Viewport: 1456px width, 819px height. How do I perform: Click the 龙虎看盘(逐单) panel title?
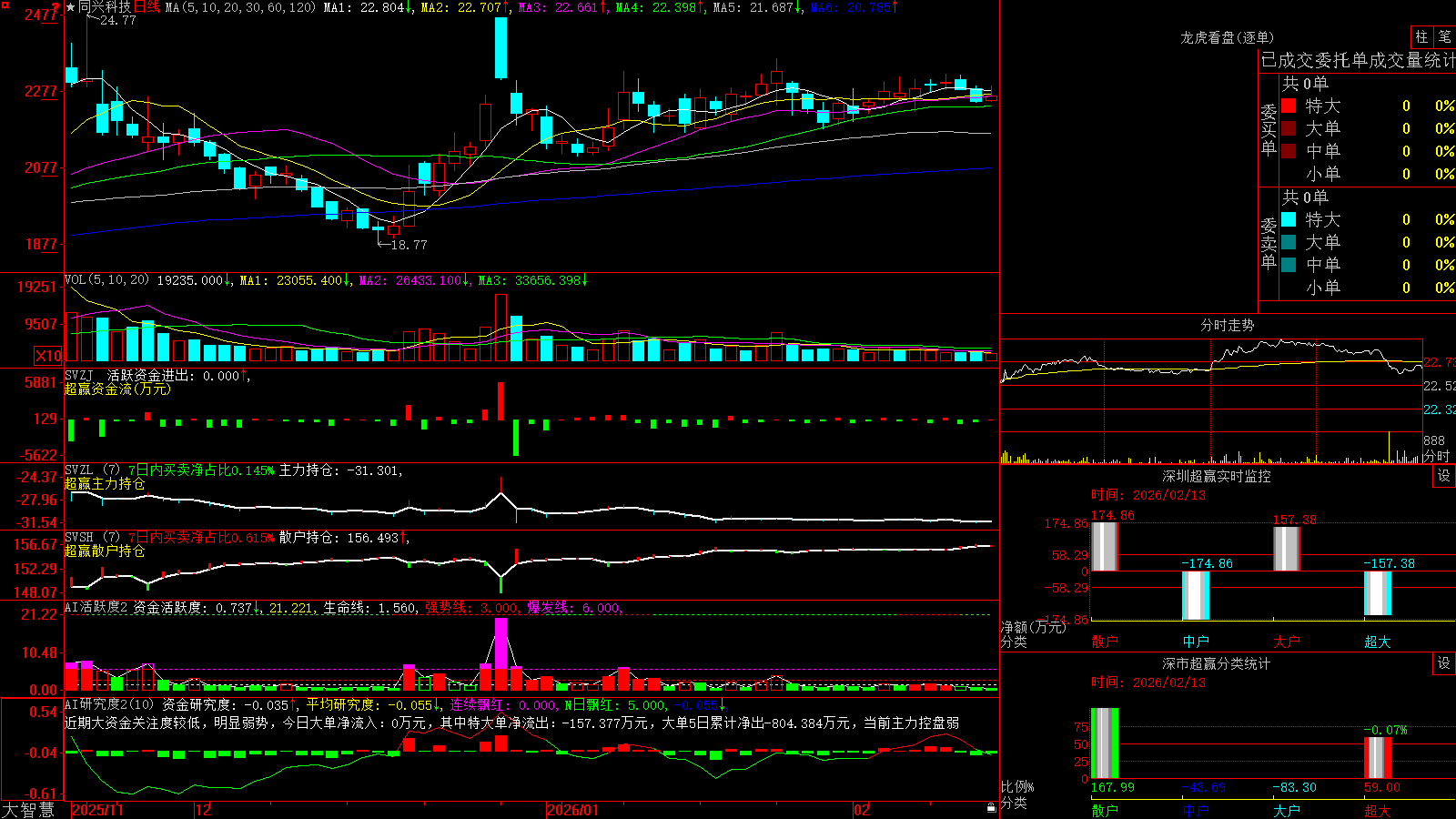click(1227, 37)
